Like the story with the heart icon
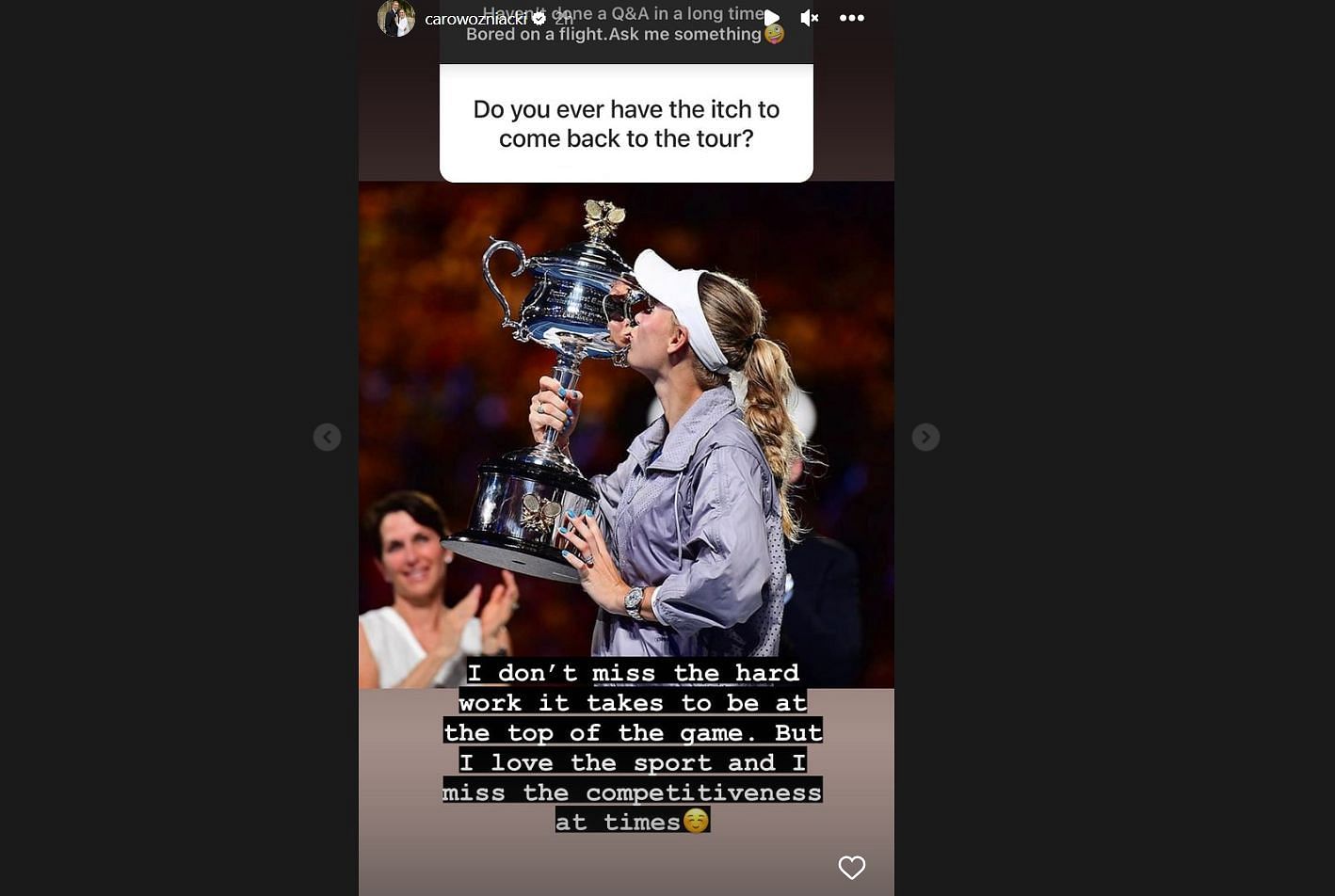1335x896 pixels. coord(851,868)
